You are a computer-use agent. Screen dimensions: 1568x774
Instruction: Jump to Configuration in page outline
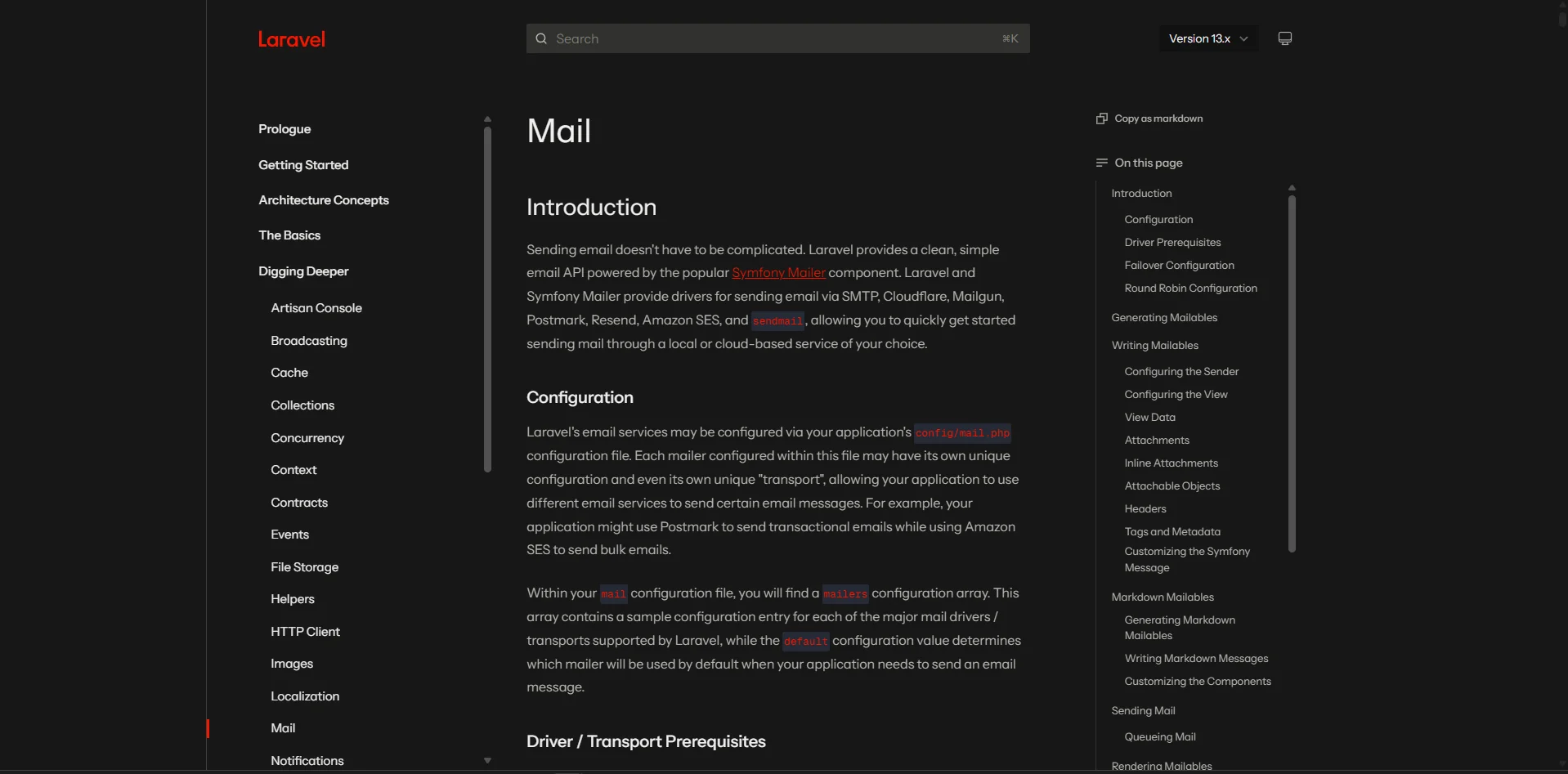click(x=1158, y=220)
